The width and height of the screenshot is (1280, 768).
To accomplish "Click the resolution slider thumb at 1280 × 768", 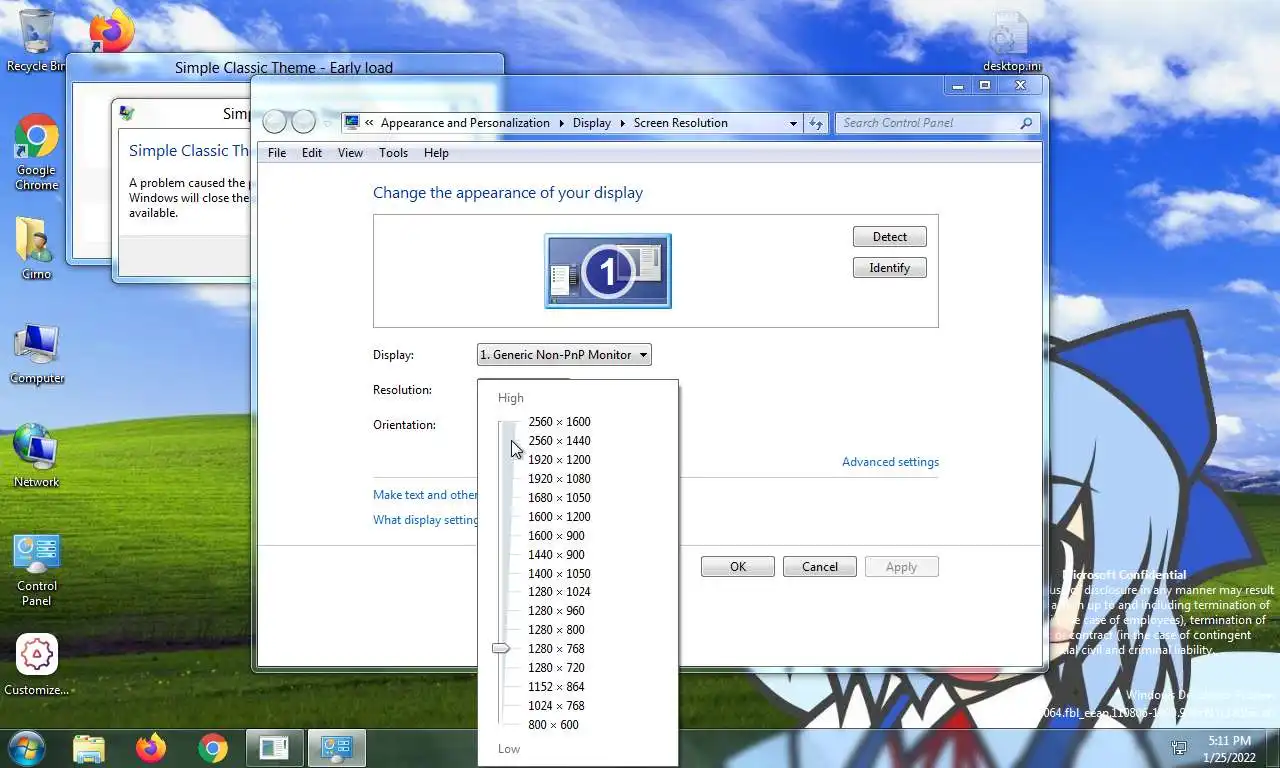I will 501,649.
